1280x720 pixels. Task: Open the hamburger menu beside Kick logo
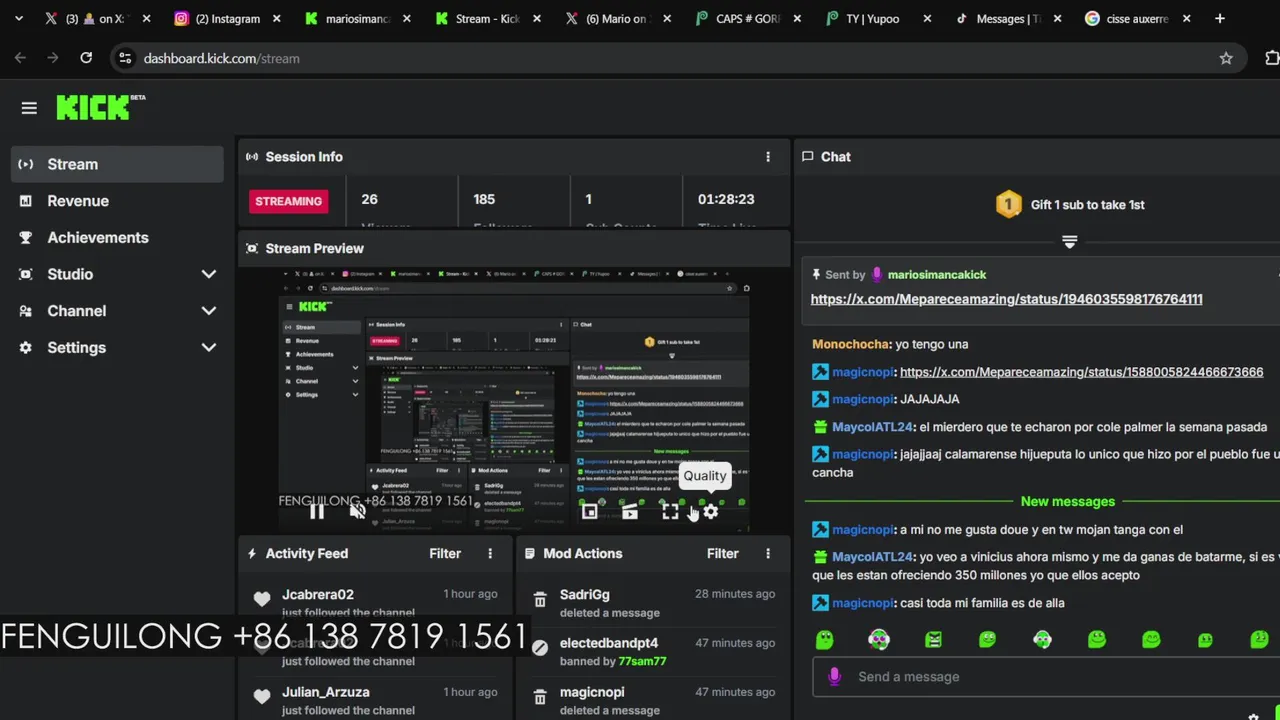pyautogui.click(x=29, y=108)
